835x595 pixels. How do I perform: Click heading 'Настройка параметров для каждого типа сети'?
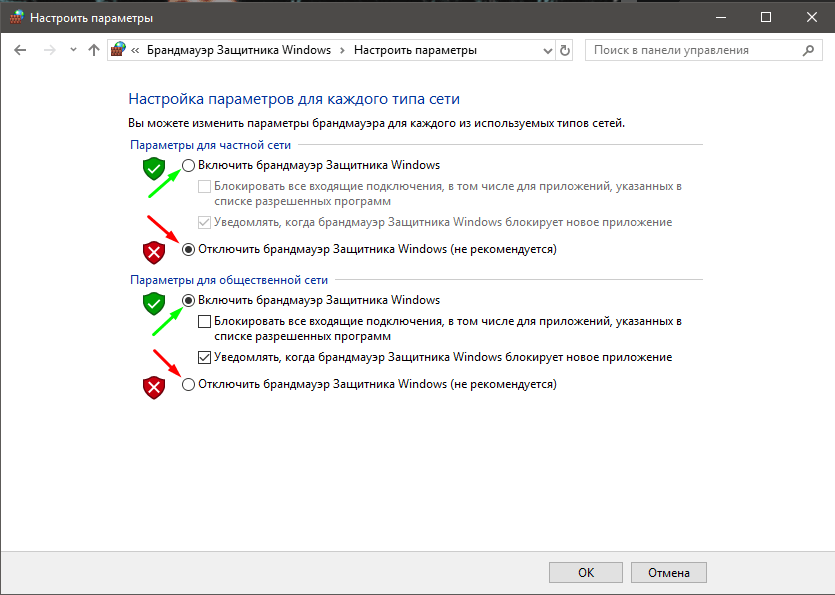pyautogui.click(x=294, y=99)
